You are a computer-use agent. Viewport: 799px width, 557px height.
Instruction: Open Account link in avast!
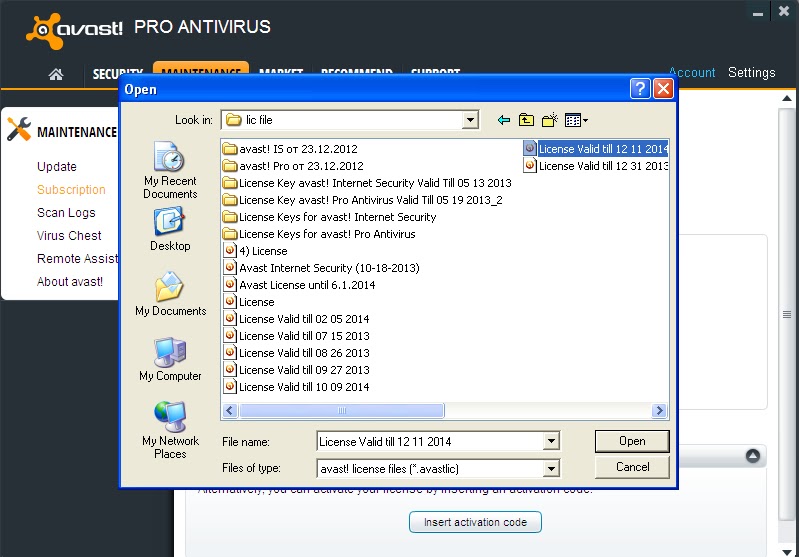pos(692,73)
